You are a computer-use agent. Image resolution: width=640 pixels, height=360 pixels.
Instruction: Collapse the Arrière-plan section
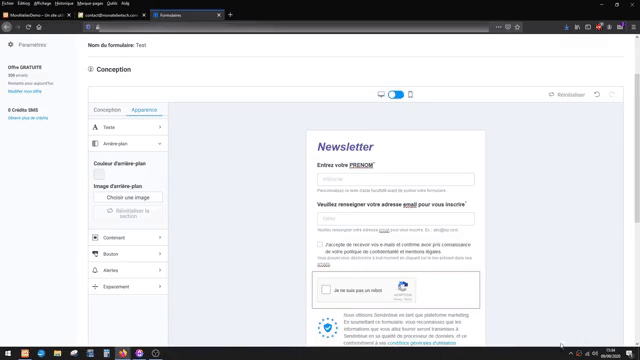(x=160, y=144)
